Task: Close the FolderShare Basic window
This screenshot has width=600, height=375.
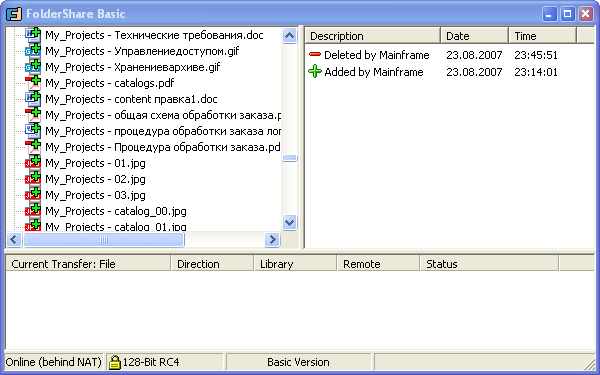Action: click(585, 14)
